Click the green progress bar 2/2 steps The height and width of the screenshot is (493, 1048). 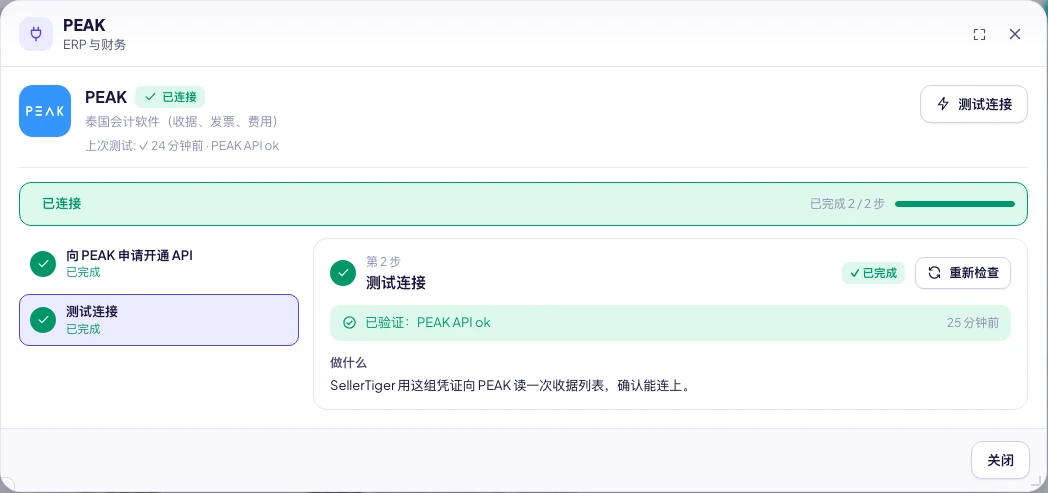[x=954, y=204]
